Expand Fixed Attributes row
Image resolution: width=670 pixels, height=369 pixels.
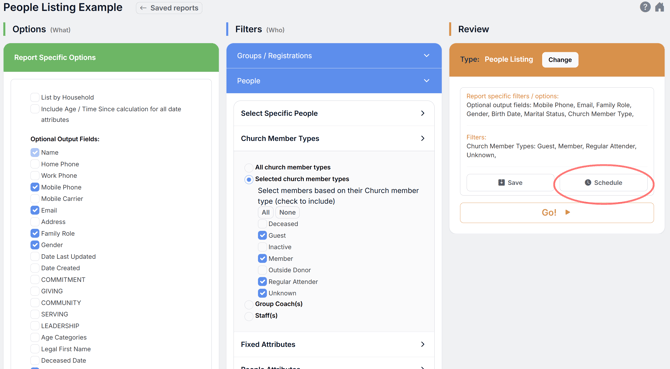click(x=334, y=344)
